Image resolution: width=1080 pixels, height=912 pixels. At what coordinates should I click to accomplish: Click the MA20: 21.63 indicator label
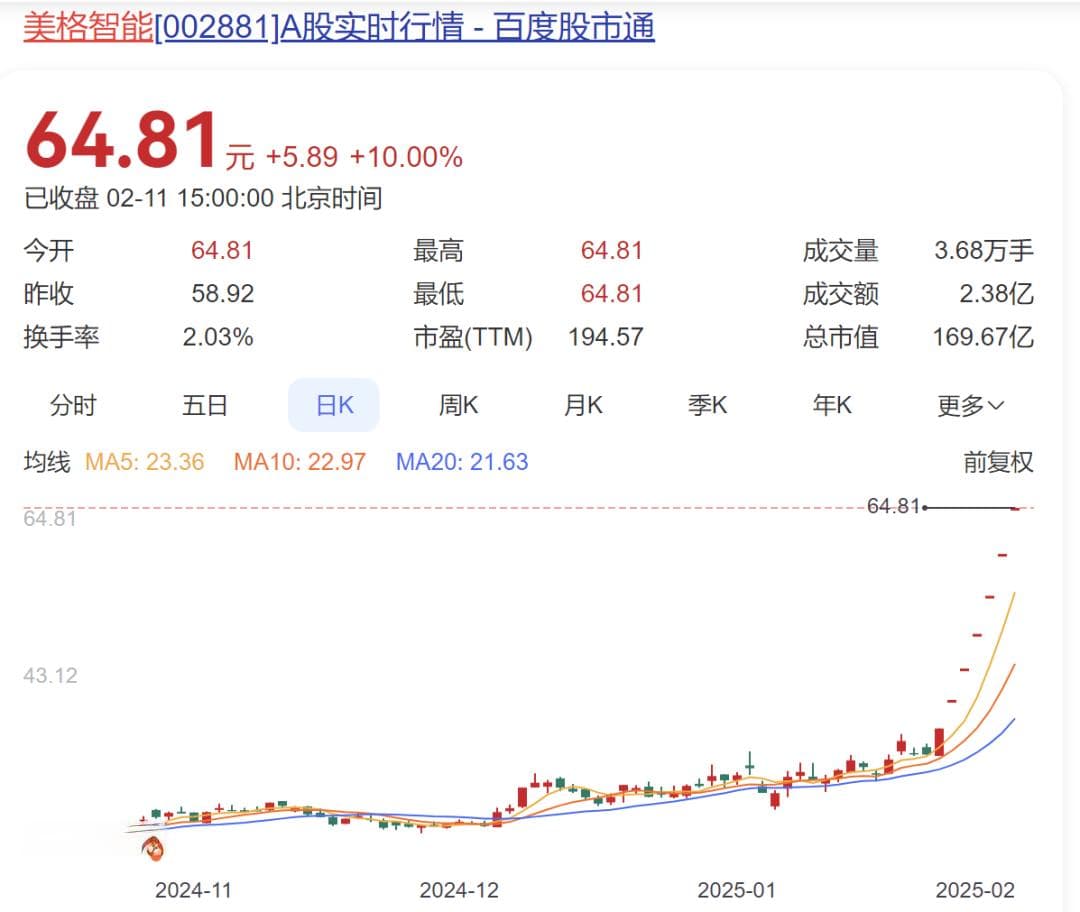tap(462, 462)
